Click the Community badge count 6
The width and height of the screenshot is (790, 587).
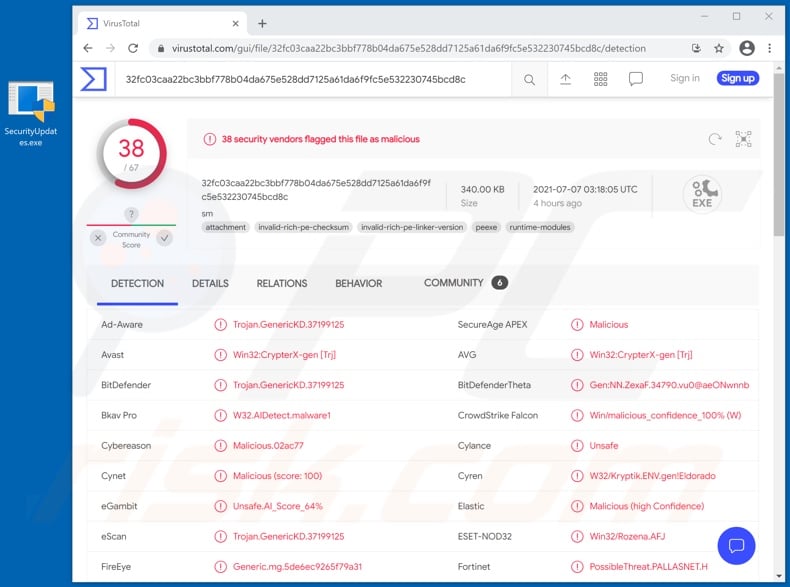click(x=499, y=283)
